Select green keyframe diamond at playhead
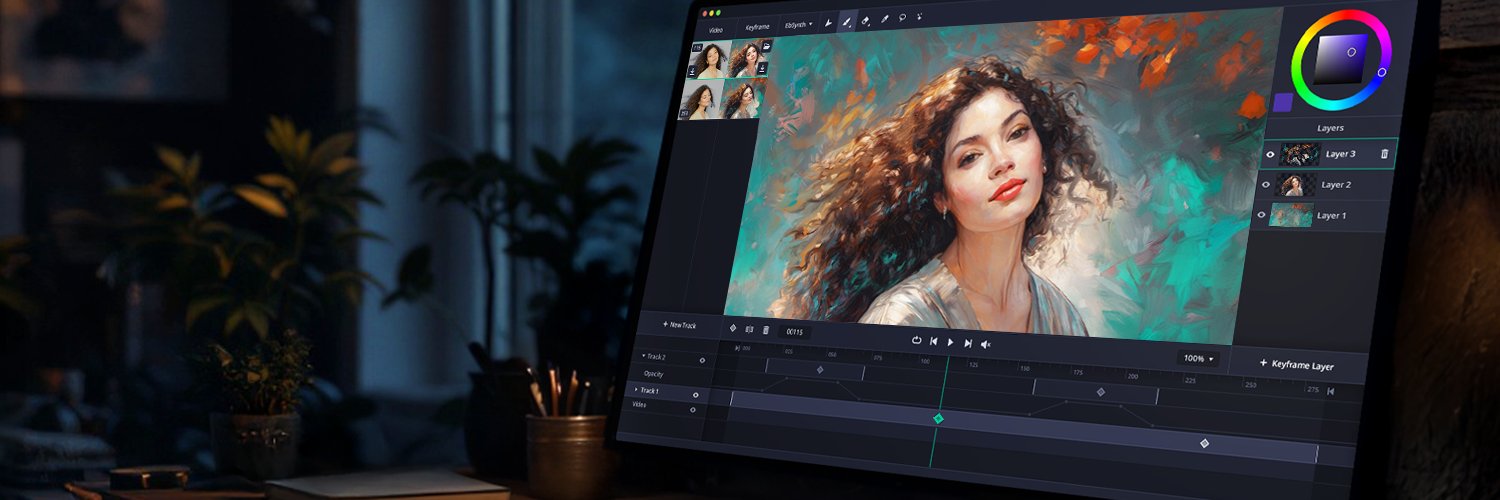Image resolution: width=1500 pixels, height=500 pixels. pos(938,419)
